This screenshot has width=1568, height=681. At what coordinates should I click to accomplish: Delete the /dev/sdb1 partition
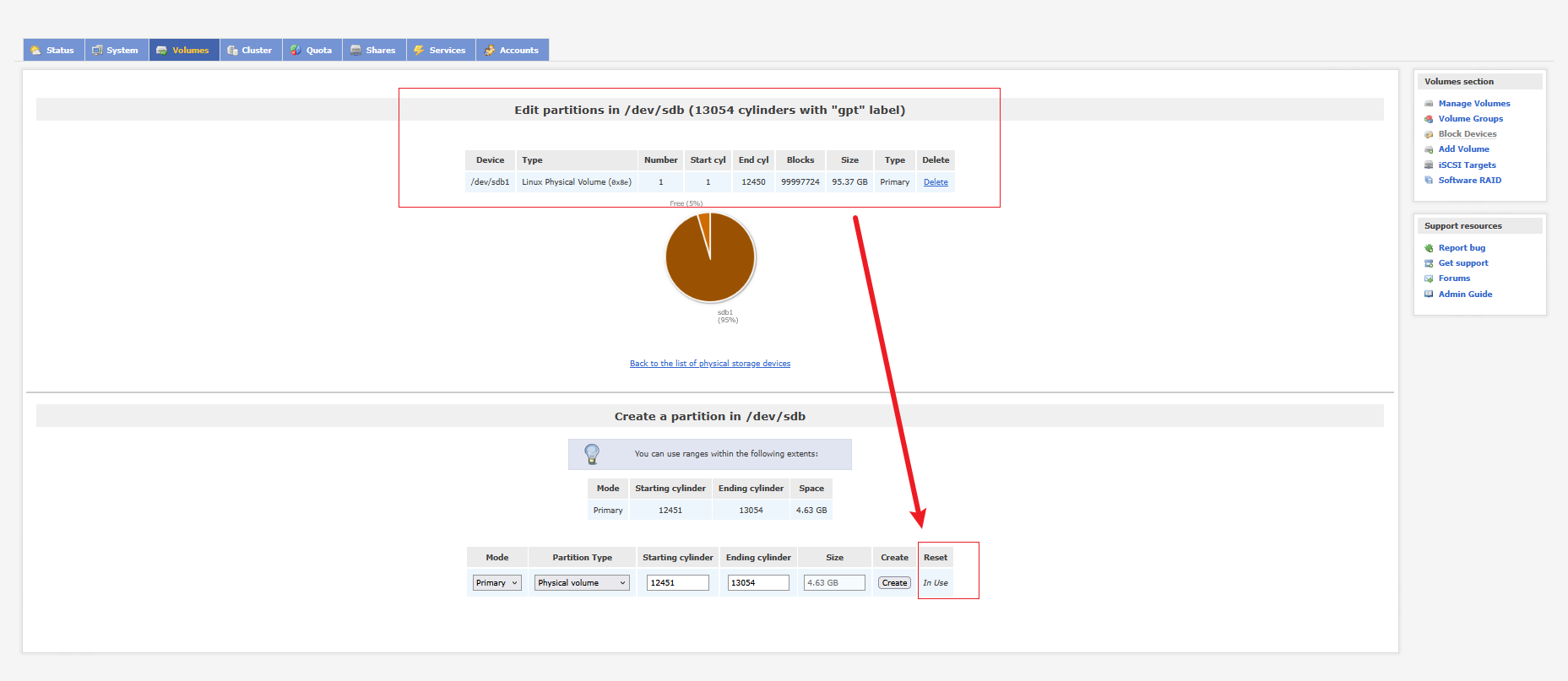click(936, 182)
